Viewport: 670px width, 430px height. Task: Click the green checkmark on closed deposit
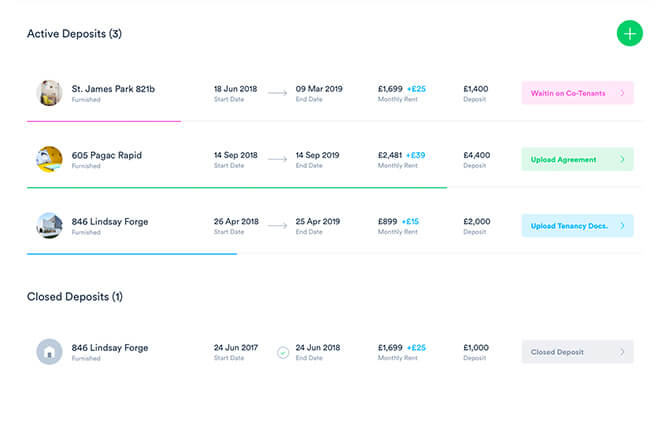click(x=283, y=352)
